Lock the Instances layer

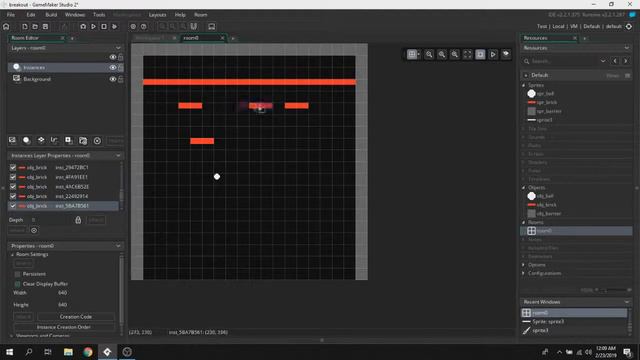tap(121, 68)
